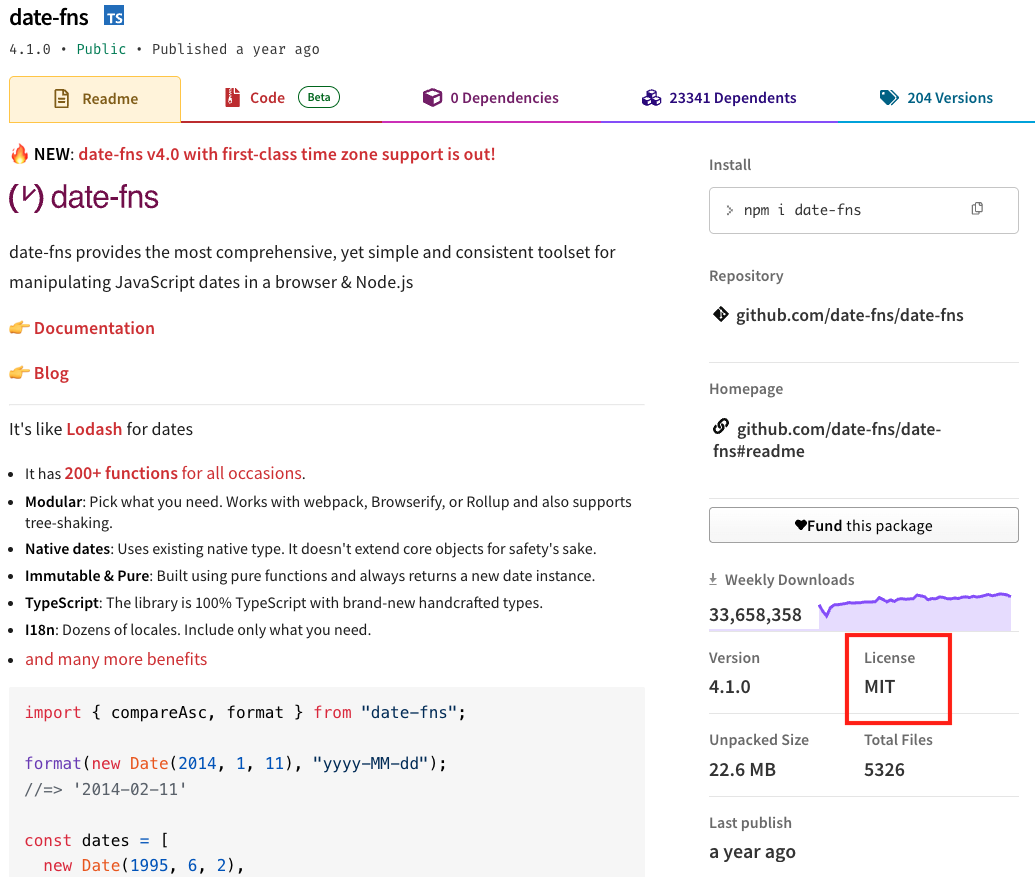Screen dimensions: 1035x877
Task: Click the pointing hand beside Blog
Action: [x=19, y=373]
